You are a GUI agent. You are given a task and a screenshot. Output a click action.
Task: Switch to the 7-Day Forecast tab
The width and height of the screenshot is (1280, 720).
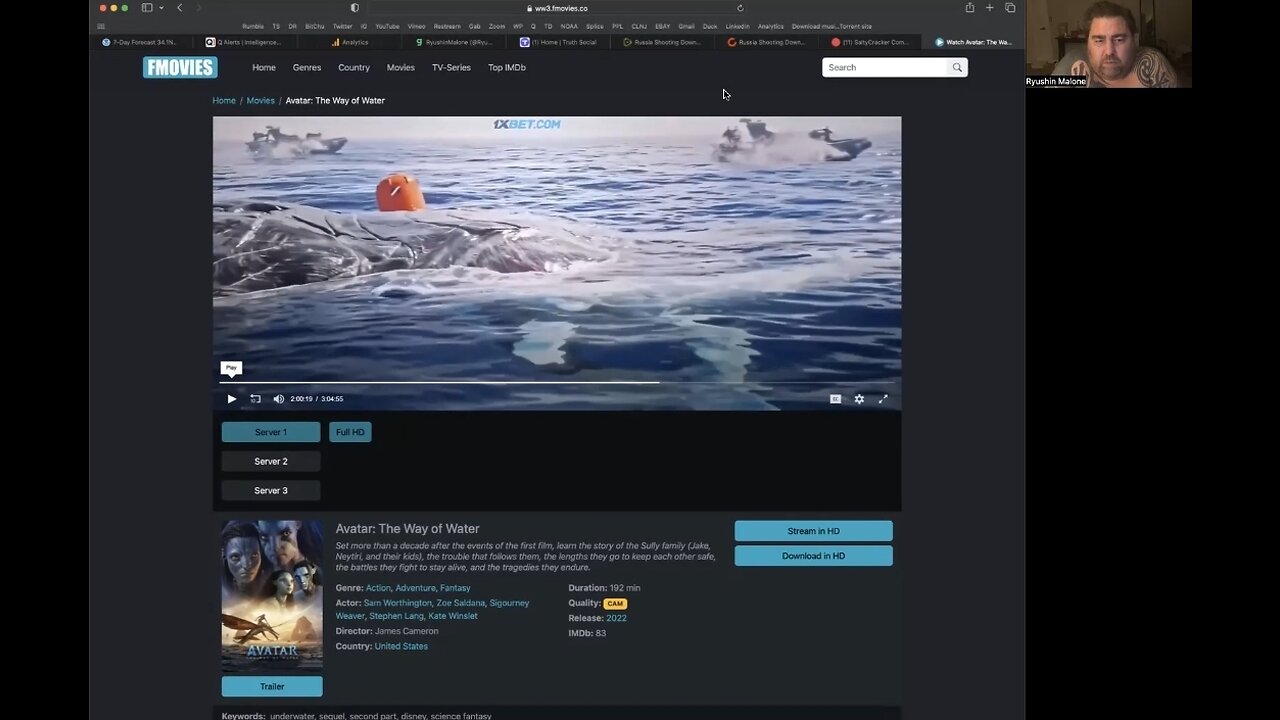[x=141, y=42]
